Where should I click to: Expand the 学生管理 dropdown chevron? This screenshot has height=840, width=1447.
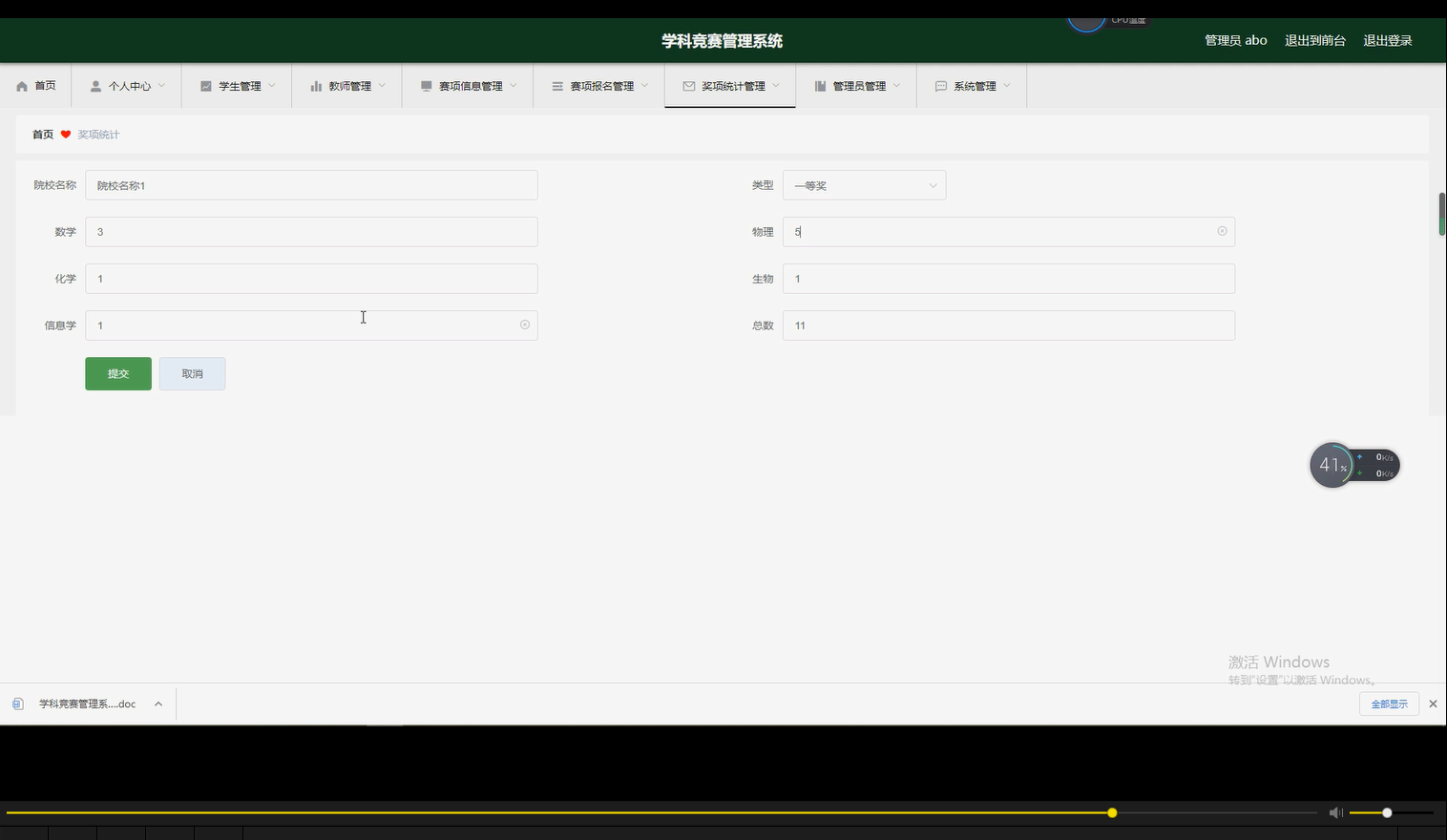(x=270, y=85)
